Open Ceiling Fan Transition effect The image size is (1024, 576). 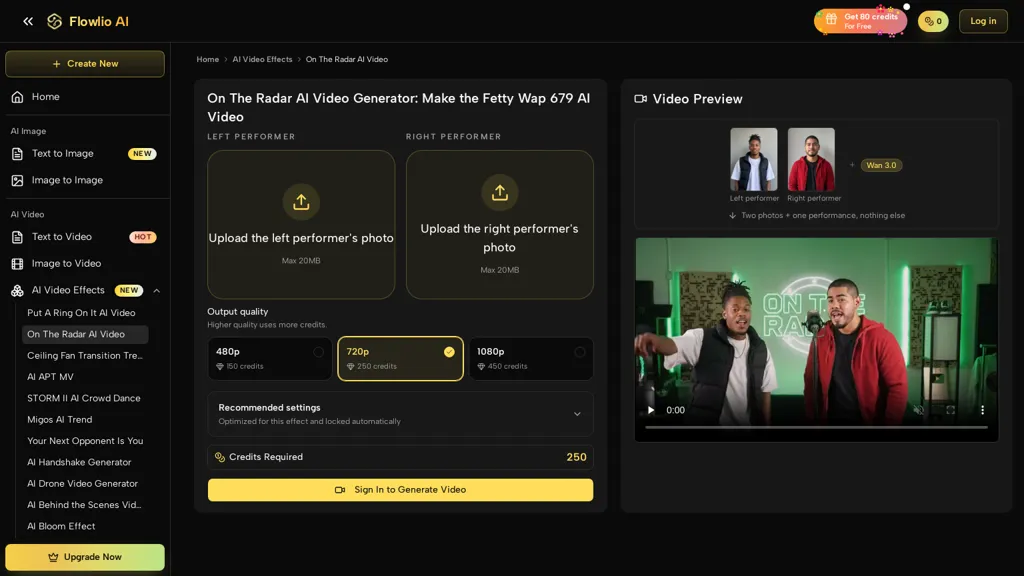(x=84, y=356)
